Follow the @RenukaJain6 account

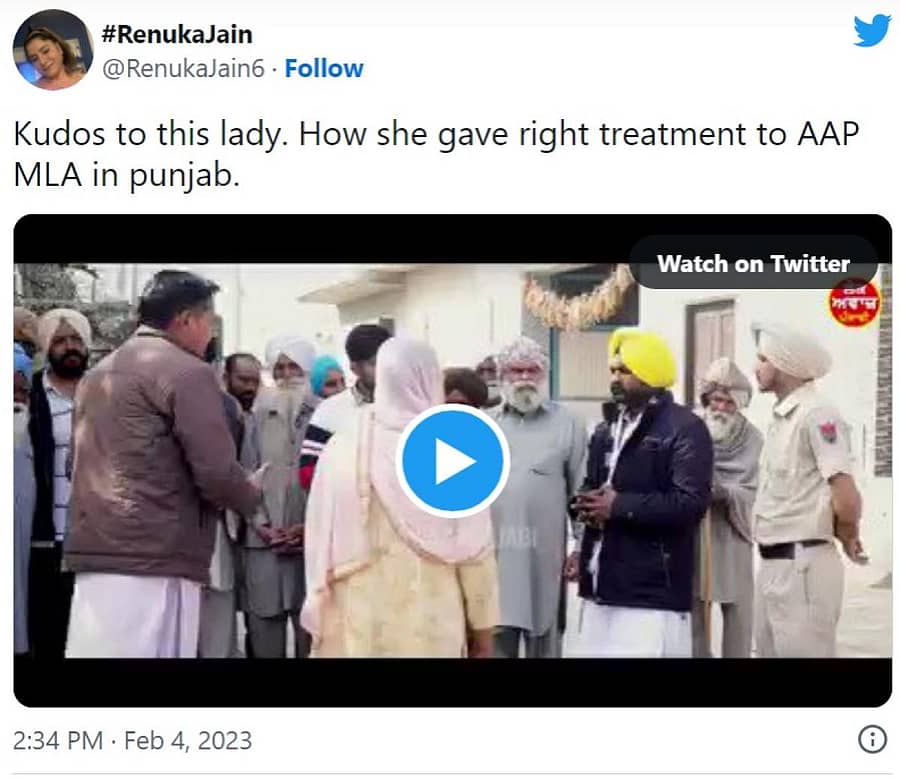[324, 68]
